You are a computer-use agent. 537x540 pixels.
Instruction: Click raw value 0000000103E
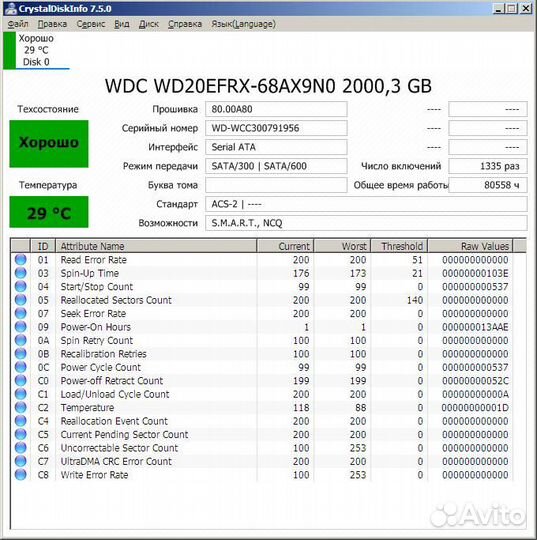coord(475,273)
